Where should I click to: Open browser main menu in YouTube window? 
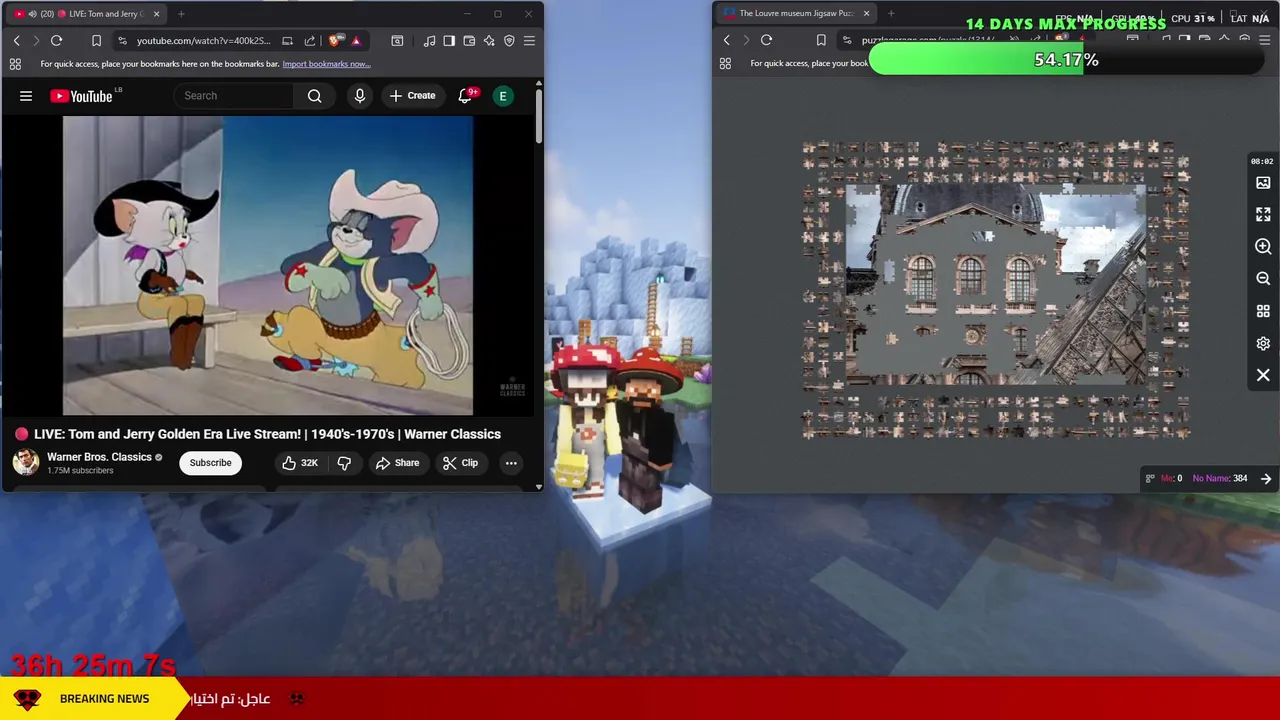[x=529, y=41]
